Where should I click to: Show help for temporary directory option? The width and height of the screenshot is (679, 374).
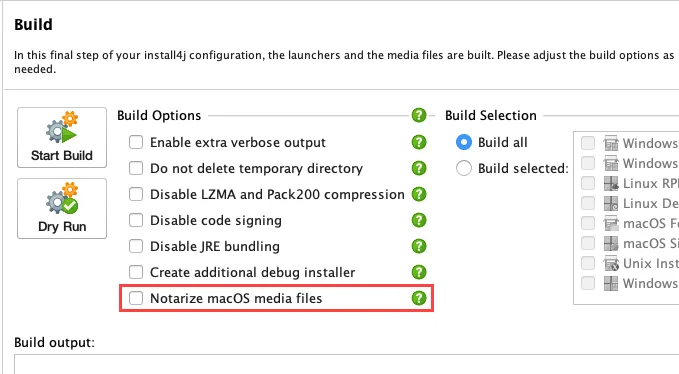tap(419, 168)
